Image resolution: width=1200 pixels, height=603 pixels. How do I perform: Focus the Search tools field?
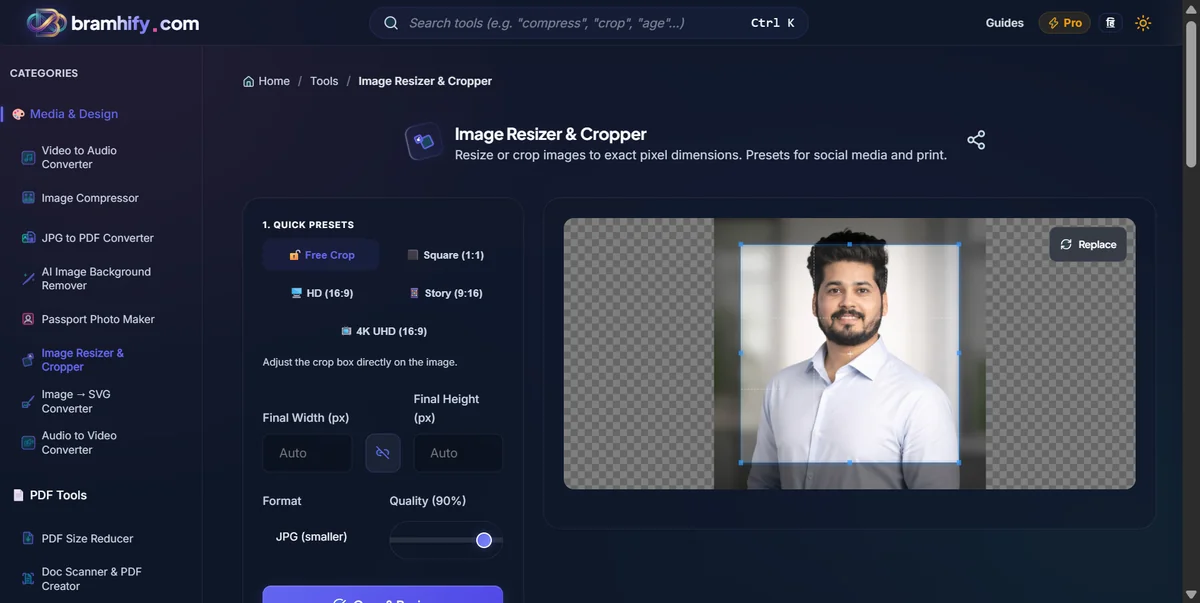click(x=588, y=23)
